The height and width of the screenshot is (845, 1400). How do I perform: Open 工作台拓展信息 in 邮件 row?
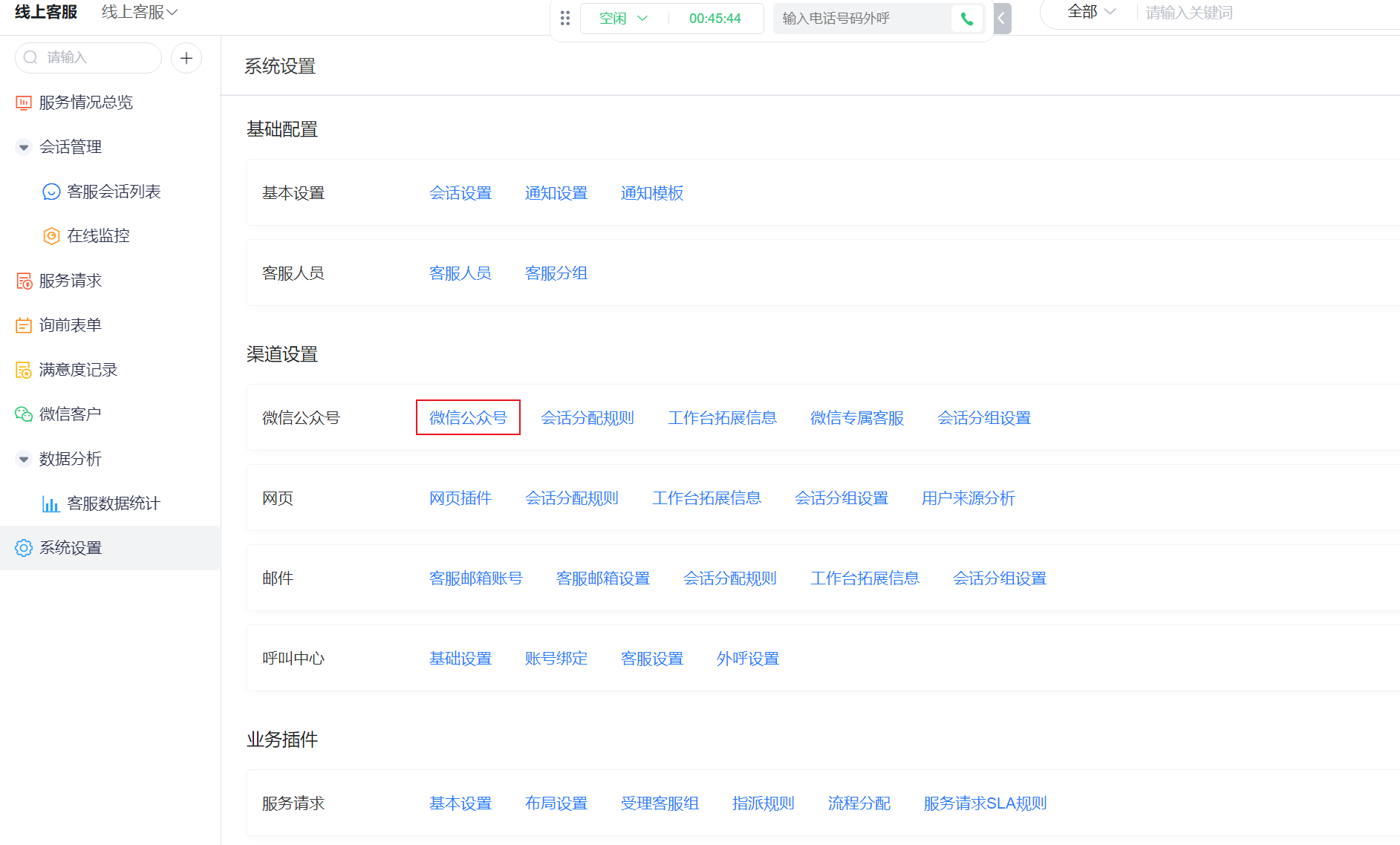pyautogui.click(x=865, y=578)
